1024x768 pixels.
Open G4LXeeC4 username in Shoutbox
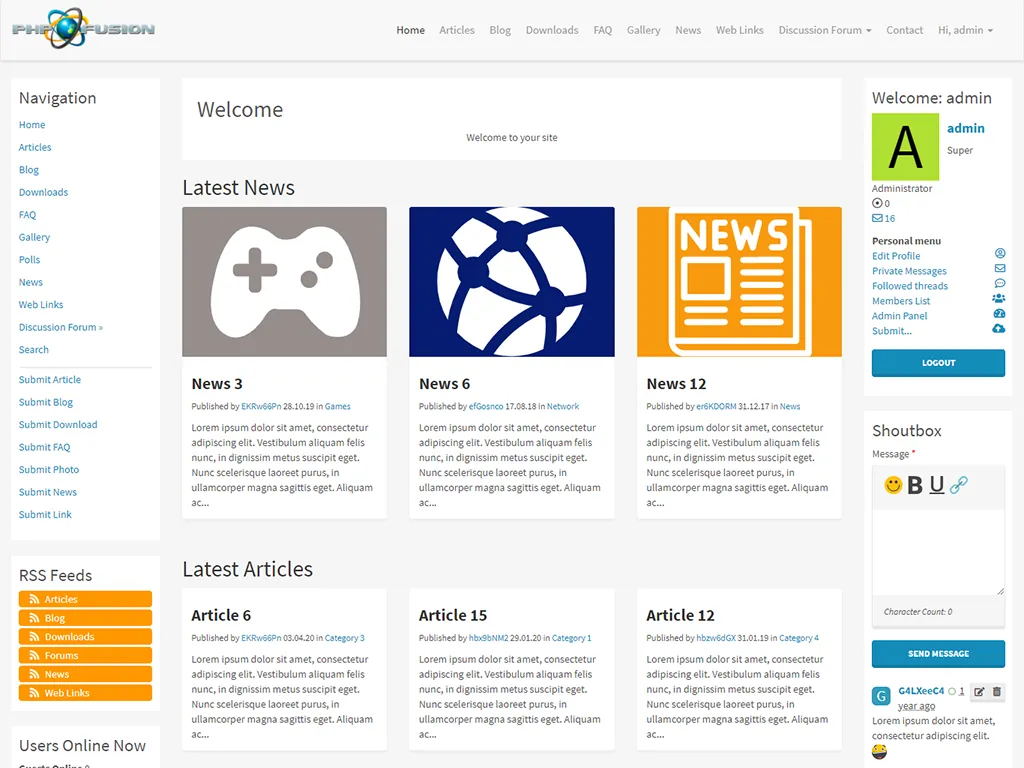click(x=921, y=691)
